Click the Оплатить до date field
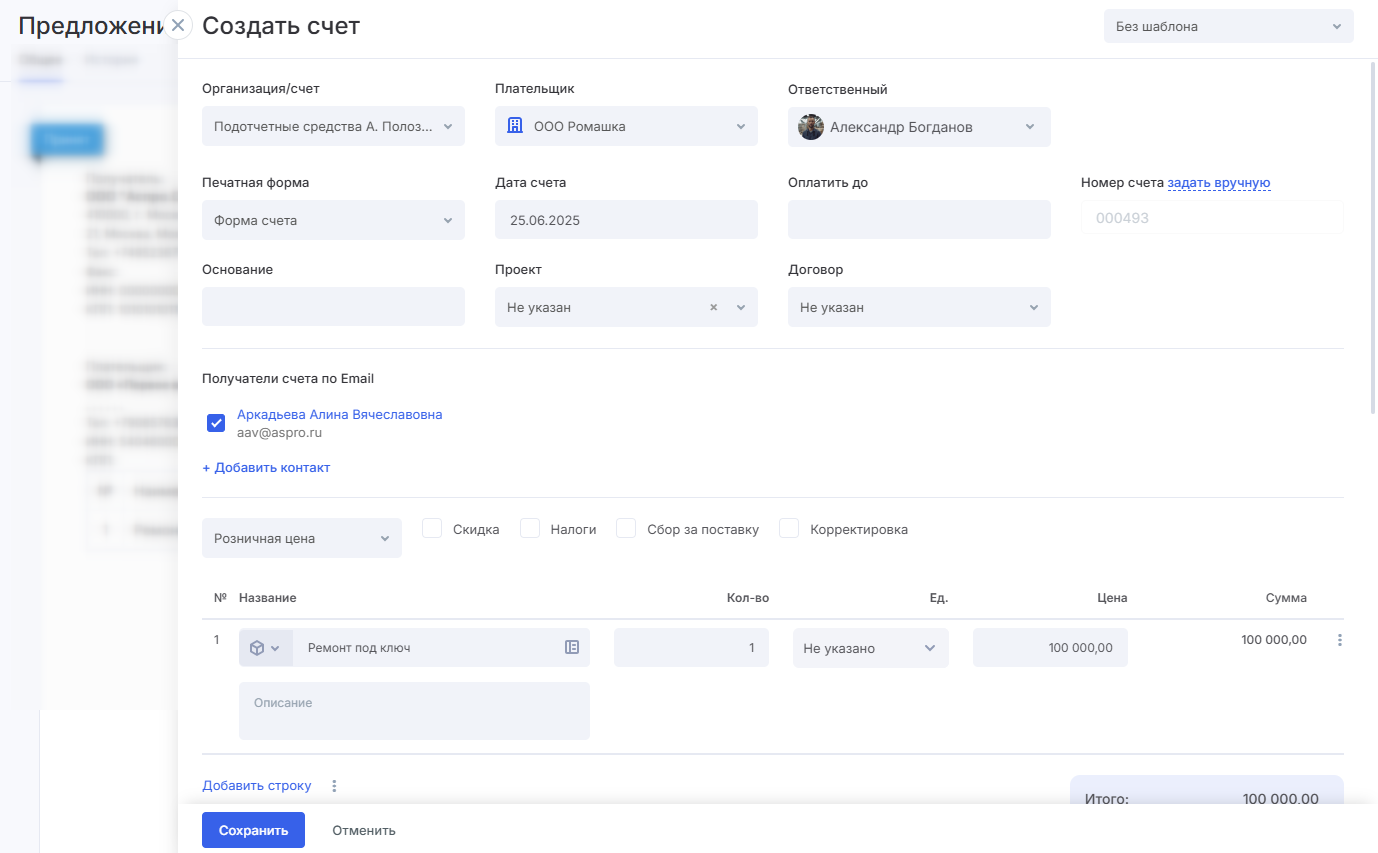 point(918,220)
